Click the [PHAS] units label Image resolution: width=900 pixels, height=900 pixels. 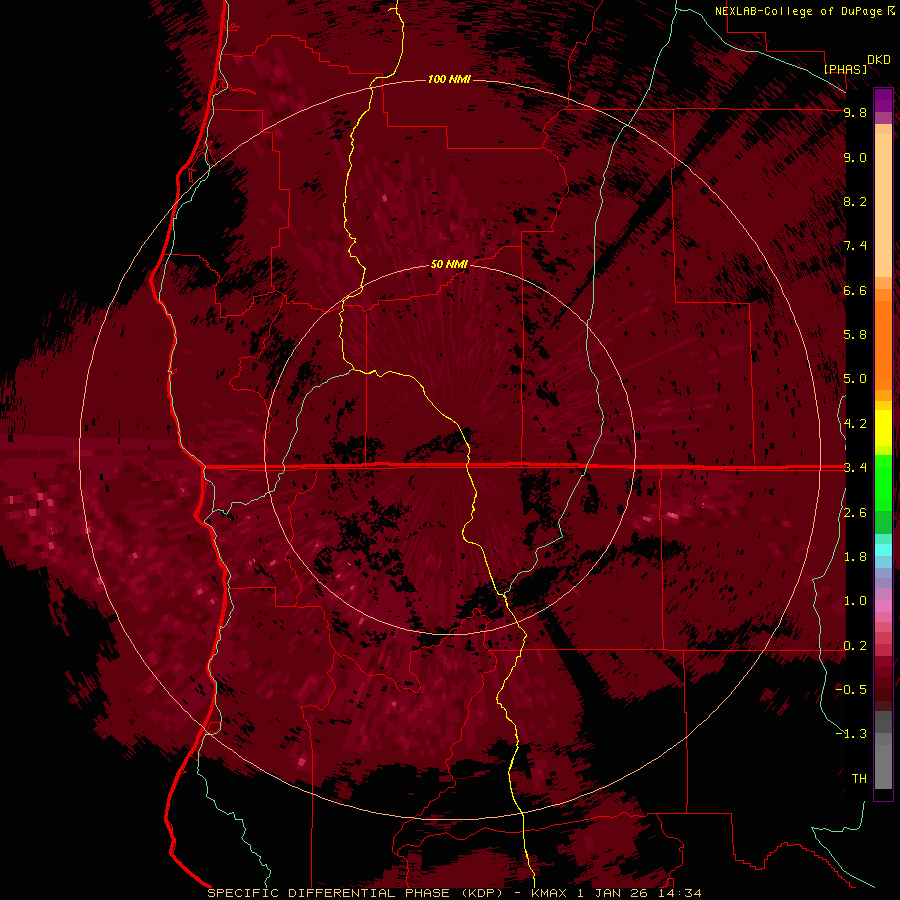(x=845, y=69)
